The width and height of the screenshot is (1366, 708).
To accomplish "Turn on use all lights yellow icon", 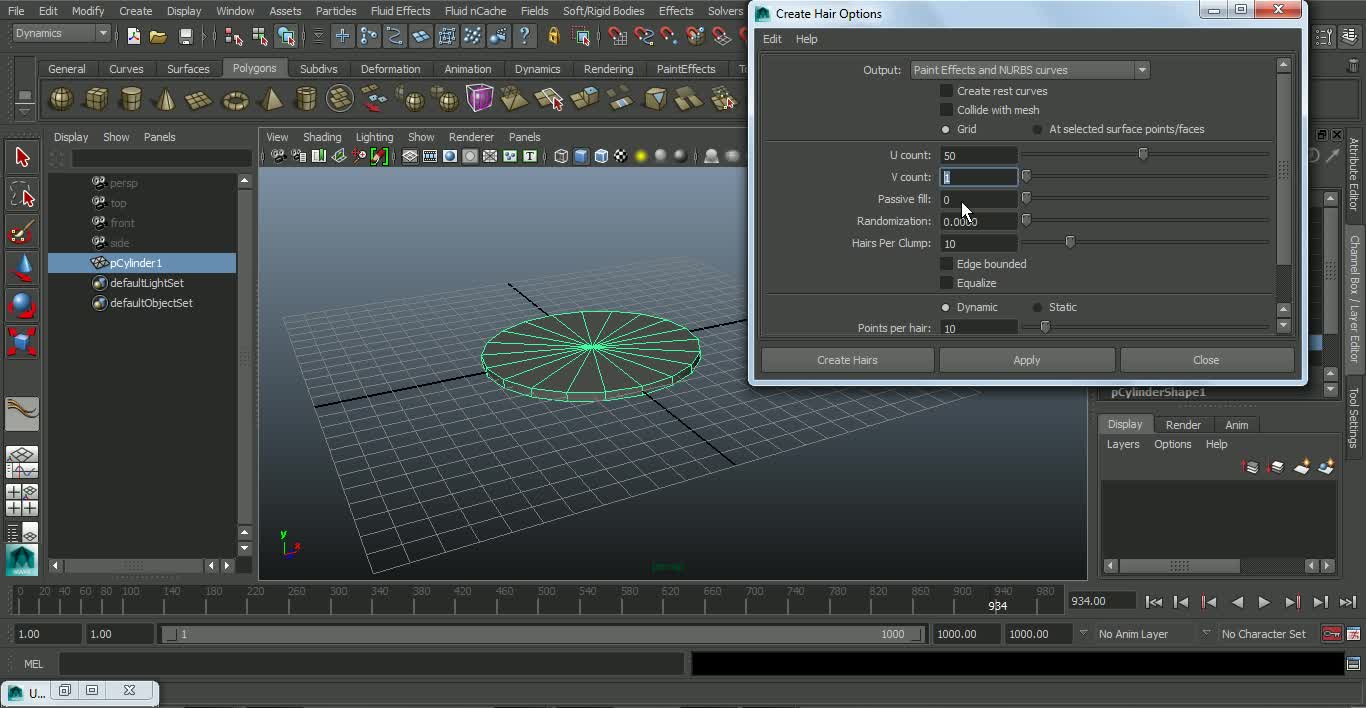I will click(641, 156).
